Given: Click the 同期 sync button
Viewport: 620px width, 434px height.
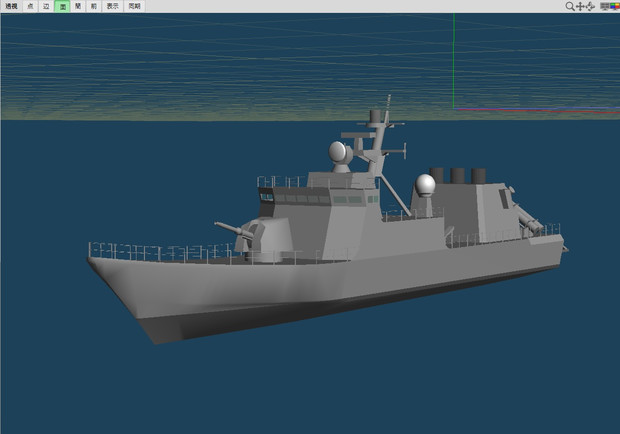Looking at the screenshot, I should point(133,6).
